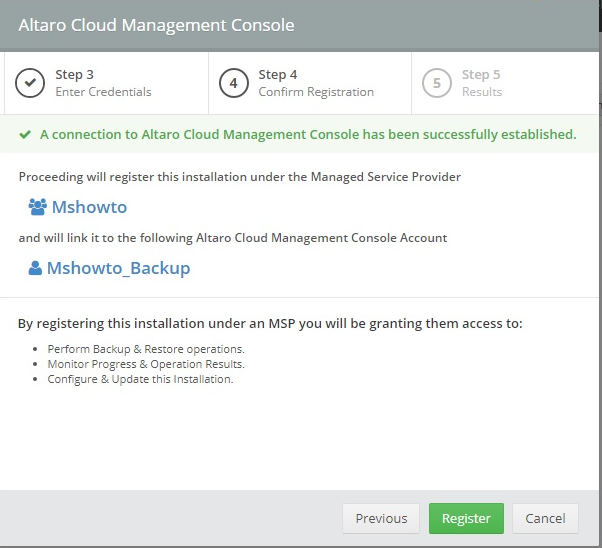This screenshot has height=548, width=602.
Task: Open the Mshowto_Backup account name link
Action: coord(118,268)
